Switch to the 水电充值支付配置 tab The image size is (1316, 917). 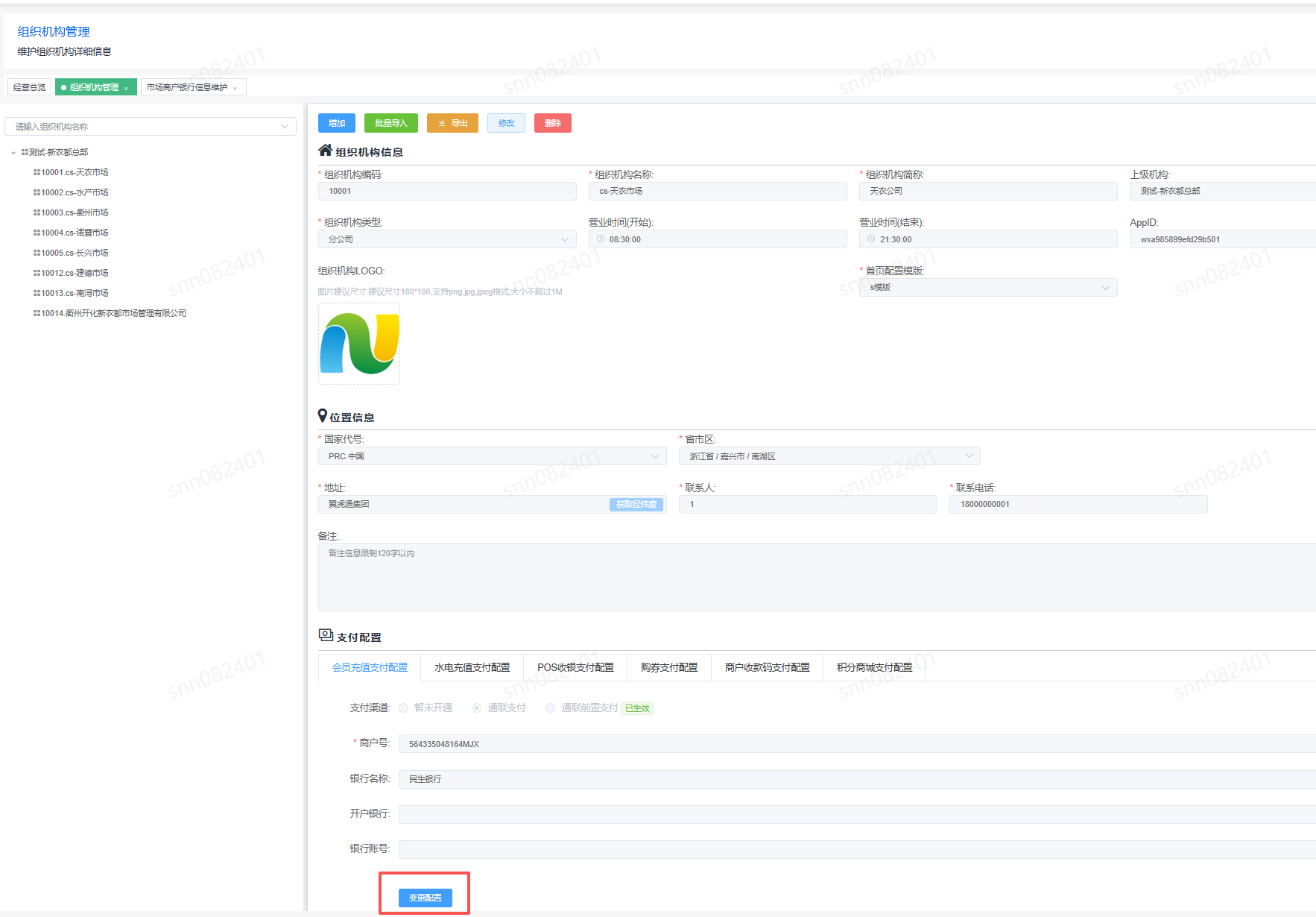coord(472,667)
